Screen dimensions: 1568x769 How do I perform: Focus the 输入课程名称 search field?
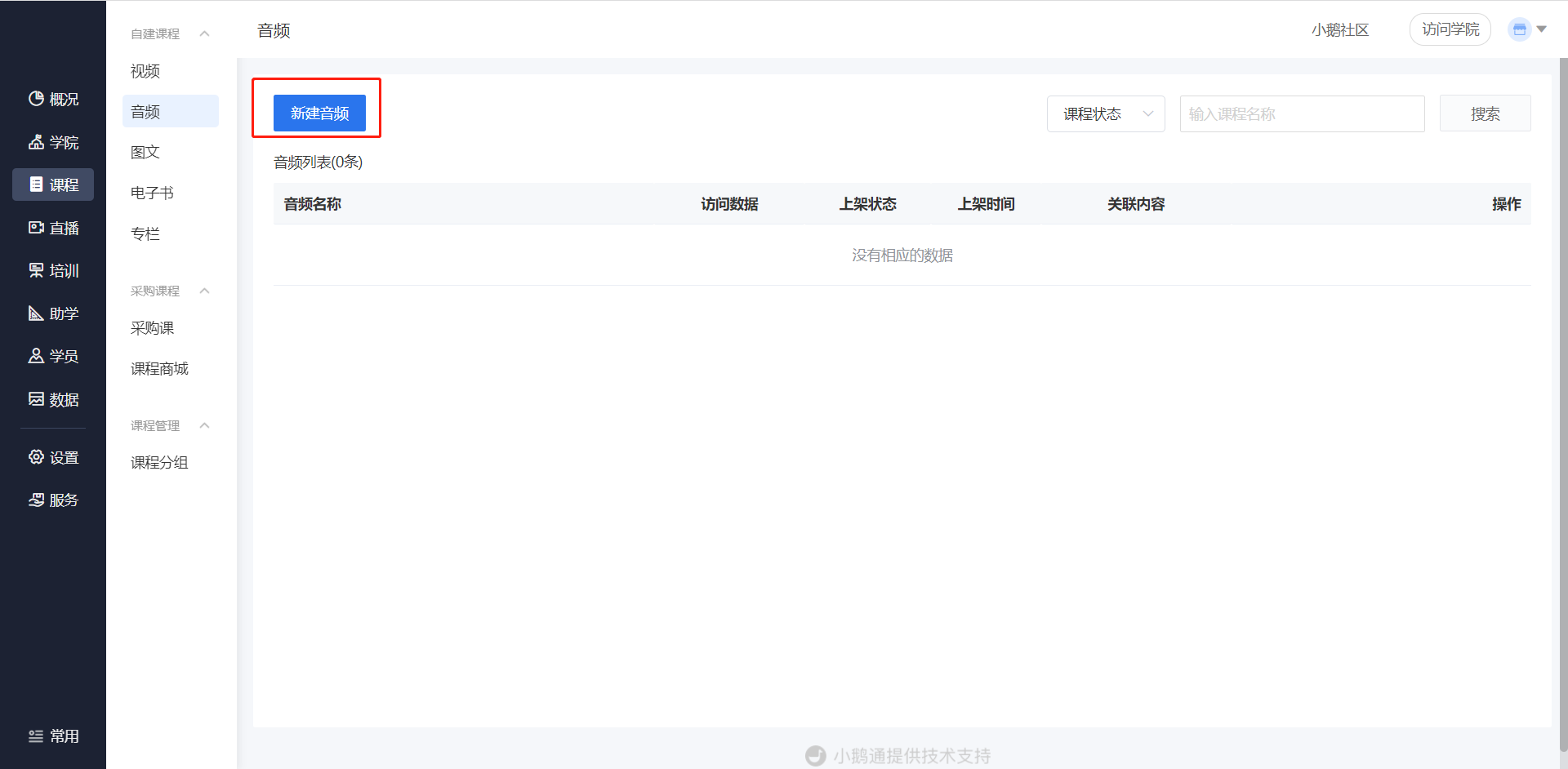[1302, 113]
